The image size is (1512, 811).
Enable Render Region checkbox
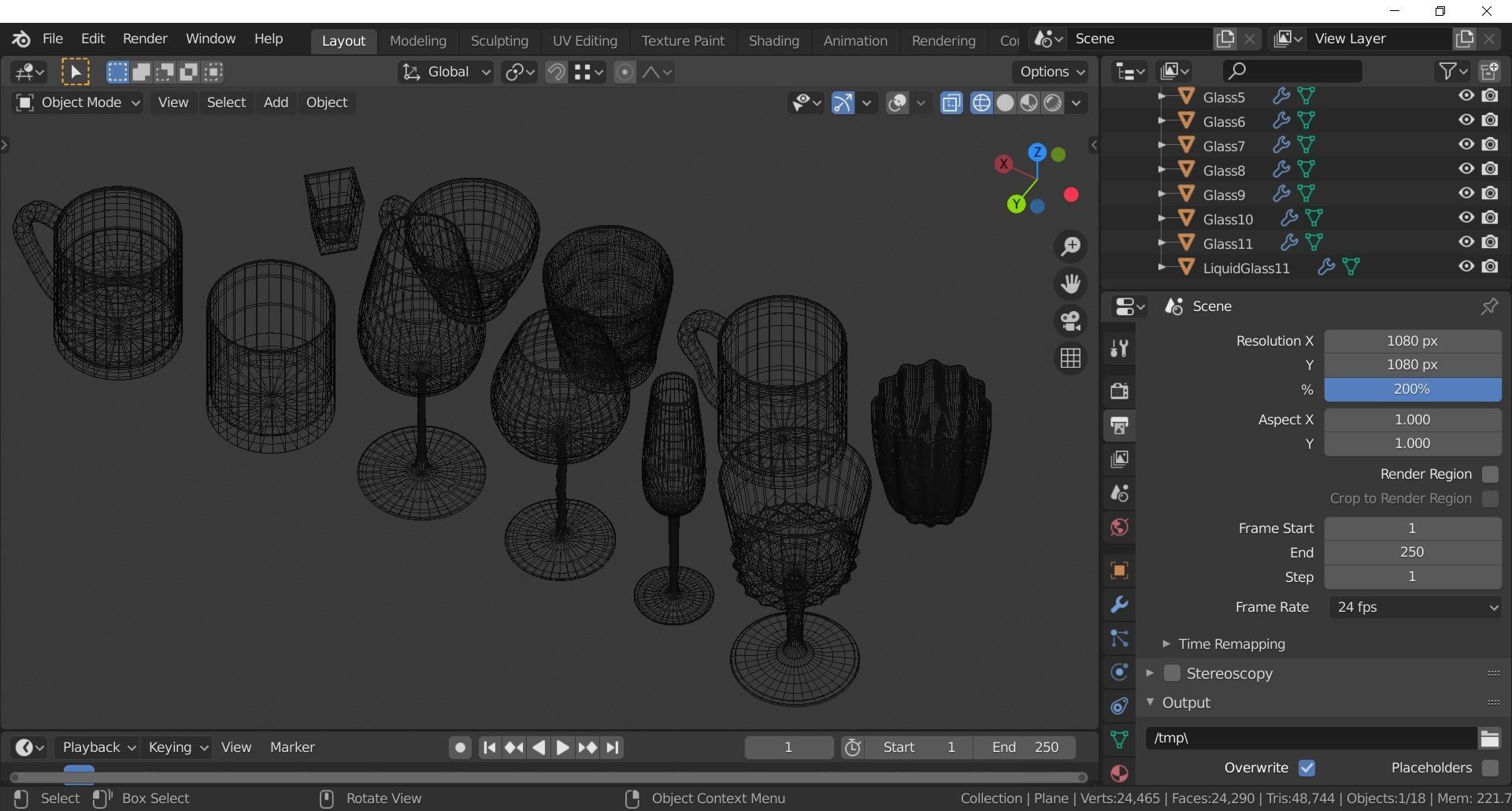pyautogui.click(x=1489, y=474)
